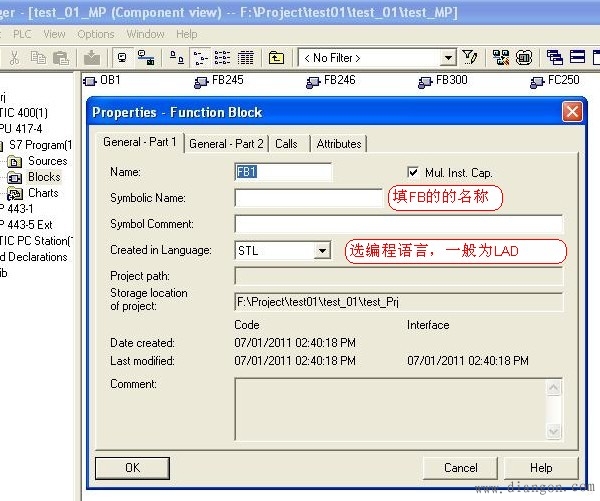The image size is (600, 501).
Task: Switch to details list view icon
Action: point(246,58)
